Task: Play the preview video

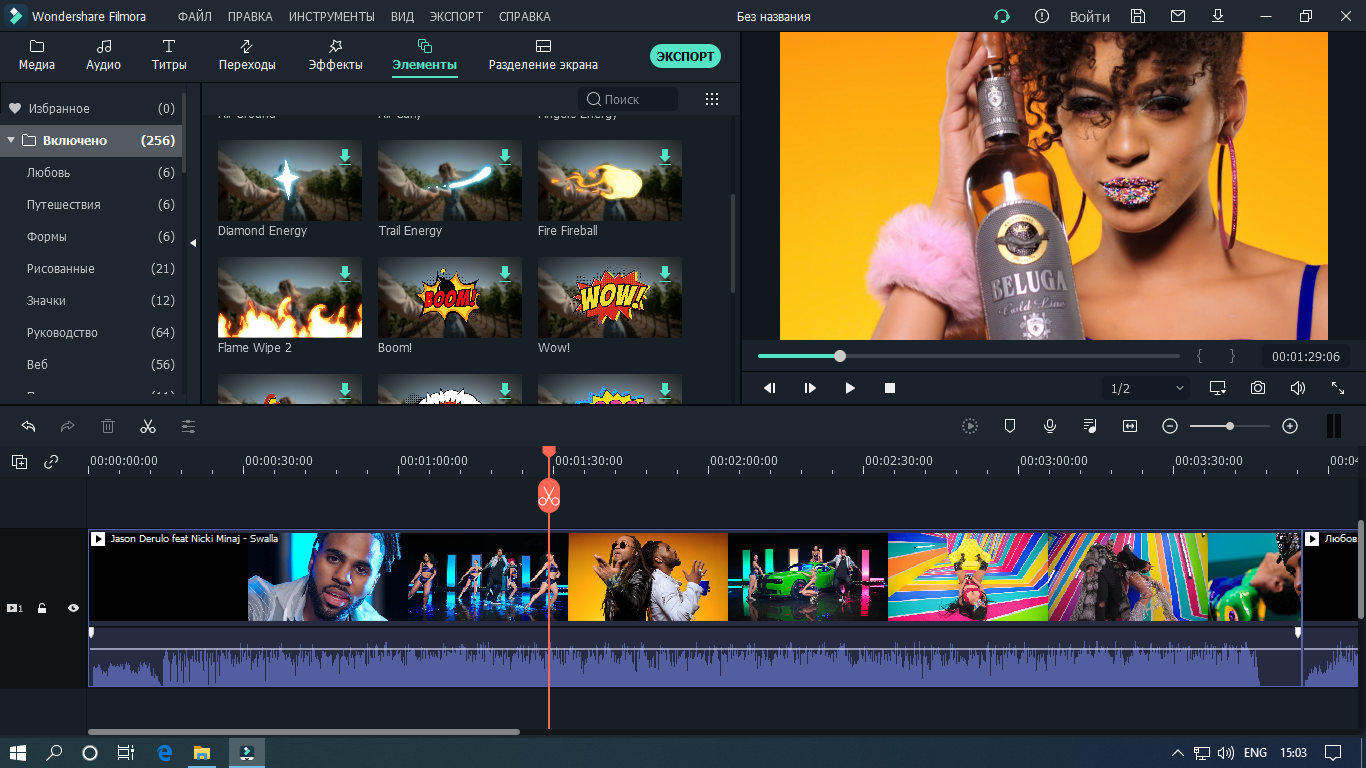Action: pos(850,388)
